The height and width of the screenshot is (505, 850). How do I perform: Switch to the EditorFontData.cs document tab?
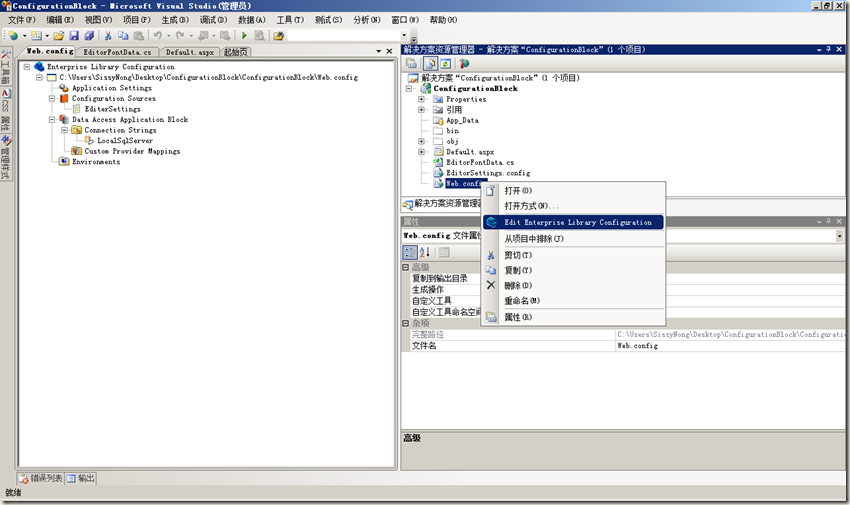point(117,52)
